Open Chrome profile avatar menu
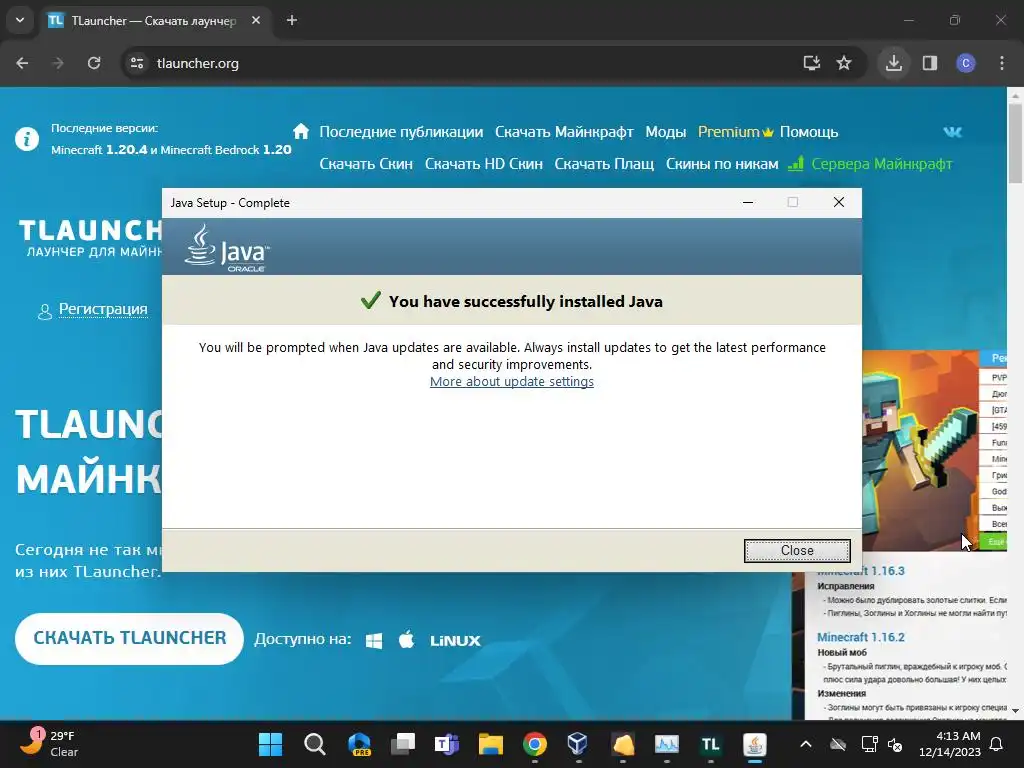 click(966, 63)
